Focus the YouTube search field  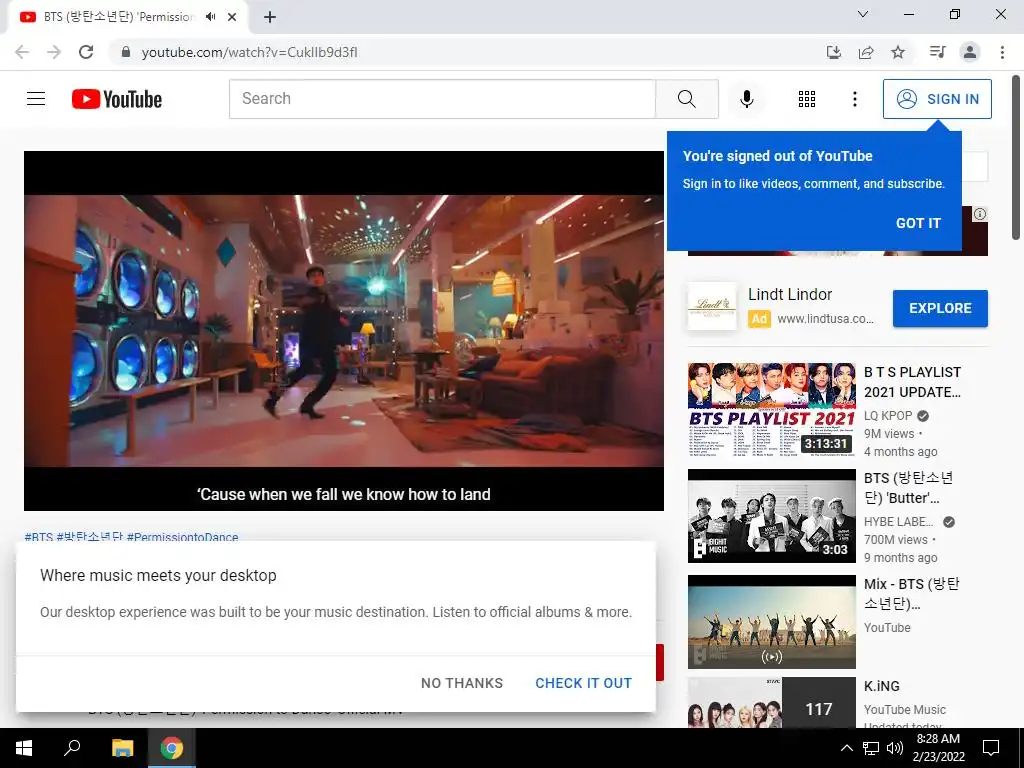[x=442, y=99]
